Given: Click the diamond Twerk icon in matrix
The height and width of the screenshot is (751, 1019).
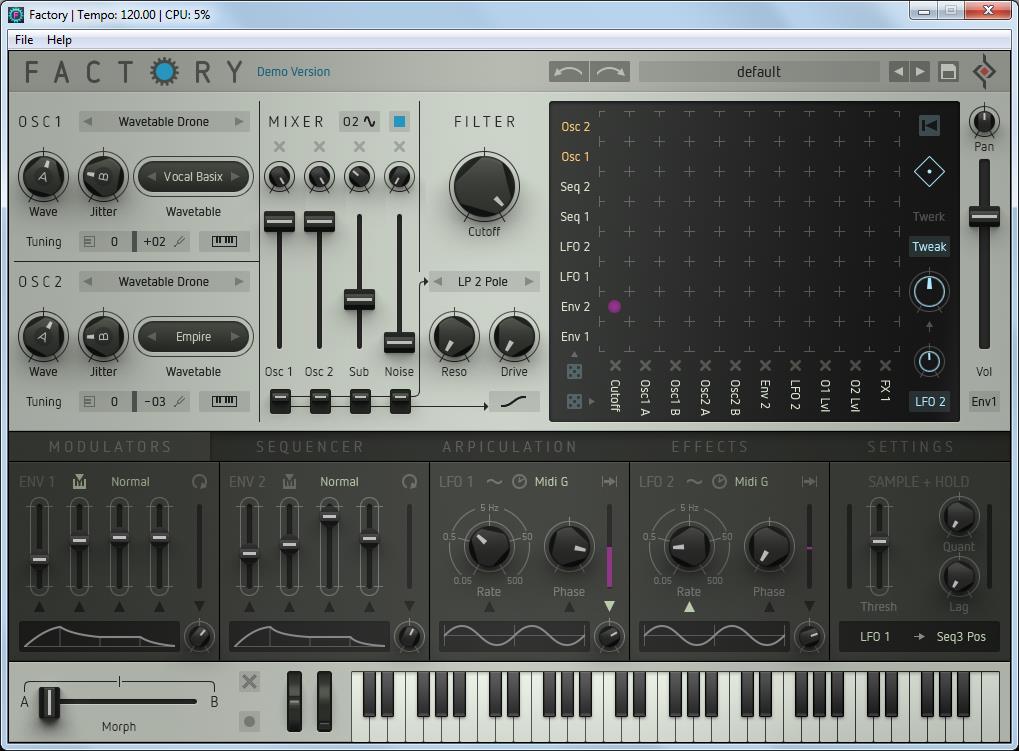Looking at the screenshot, I should point(929,172).
